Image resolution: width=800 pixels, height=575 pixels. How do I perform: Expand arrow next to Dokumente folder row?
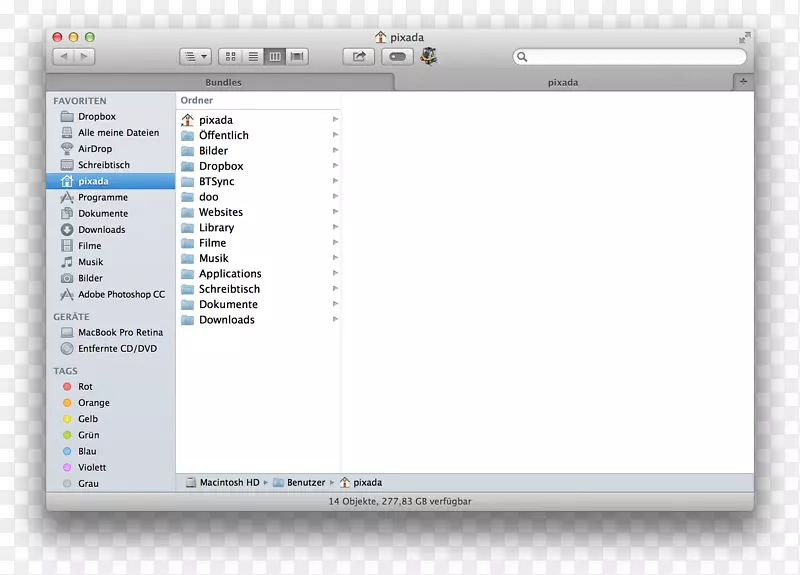[335, 304]
